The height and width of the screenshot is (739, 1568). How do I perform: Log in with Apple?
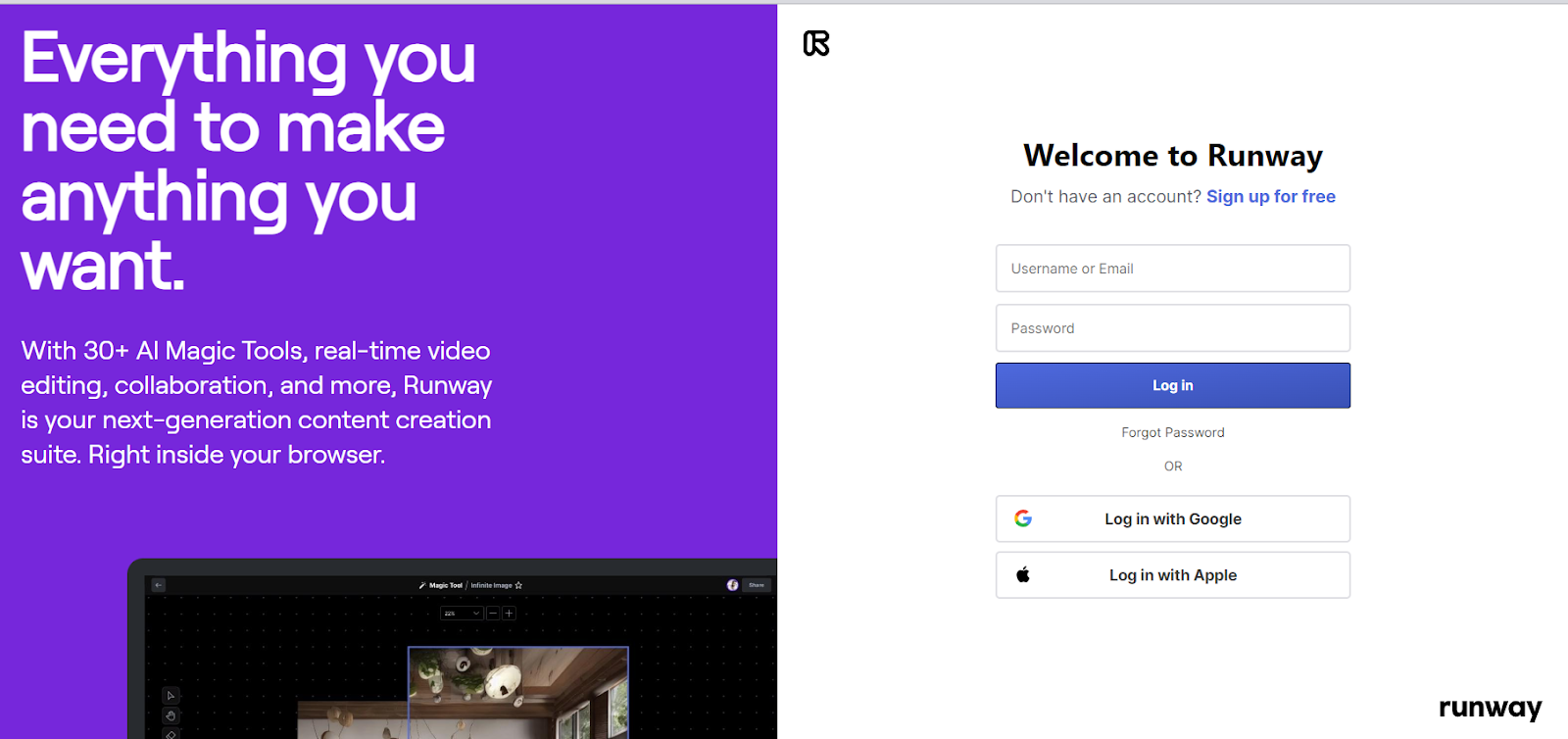pyautogui.click(x=1173, y=575)
